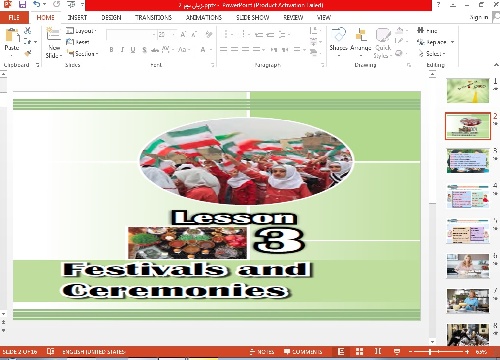Click Replace in Editing group
Viewport: 500px width, 360px height.
pos(435,42)
